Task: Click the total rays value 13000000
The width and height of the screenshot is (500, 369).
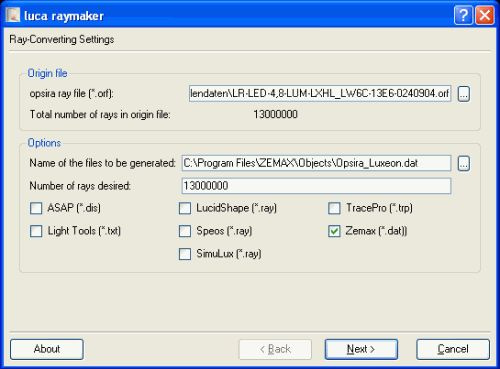Action: click(275, 115)
